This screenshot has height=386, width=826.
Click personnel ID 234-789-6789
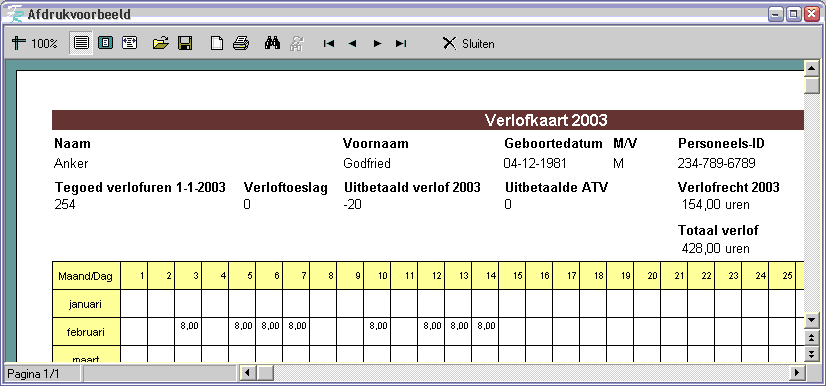pos(716,163)
